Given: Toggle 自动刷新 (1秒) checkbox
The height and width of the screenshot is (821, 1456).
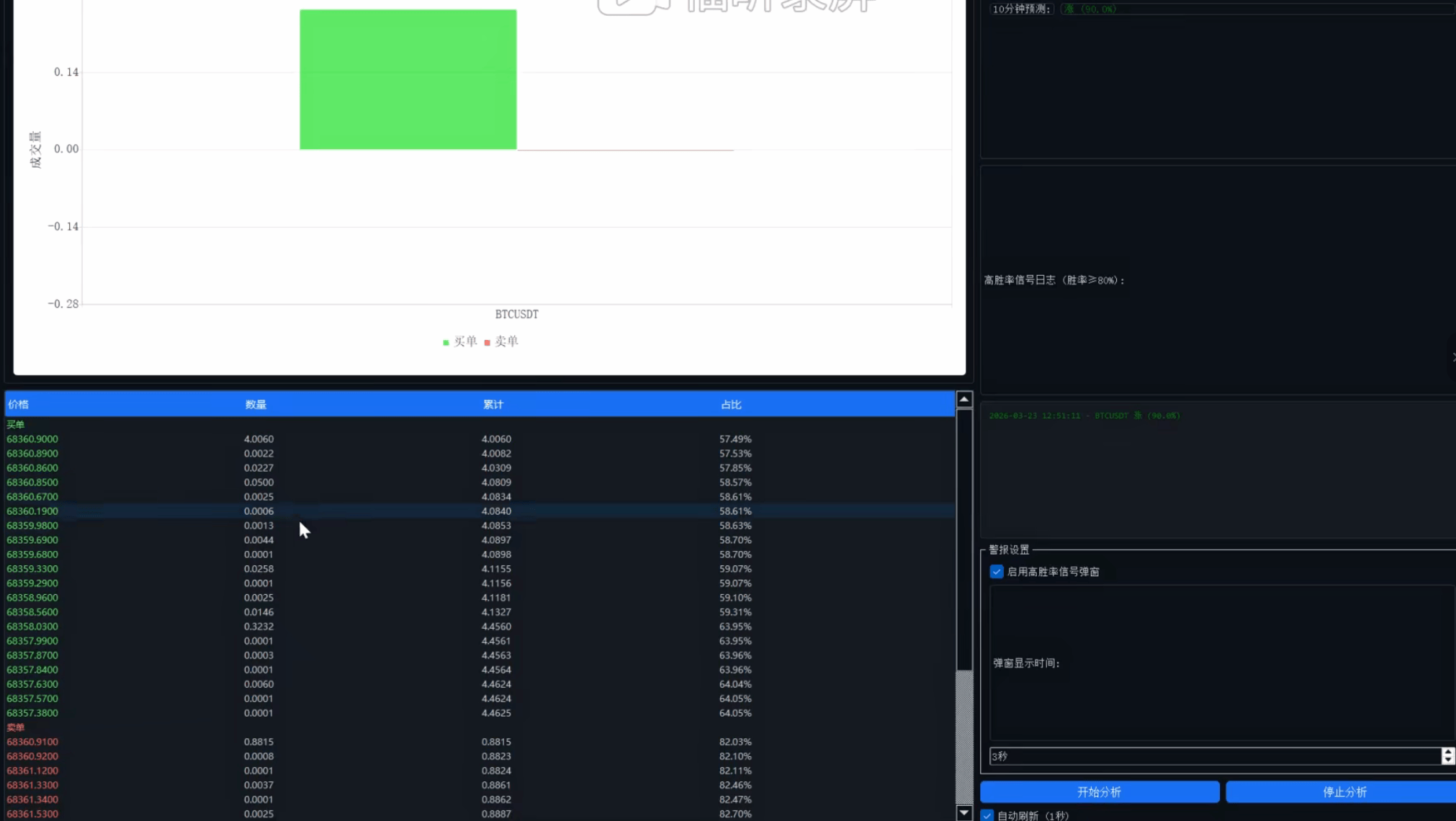Looking at the screenshot, I should click(987, 815).
